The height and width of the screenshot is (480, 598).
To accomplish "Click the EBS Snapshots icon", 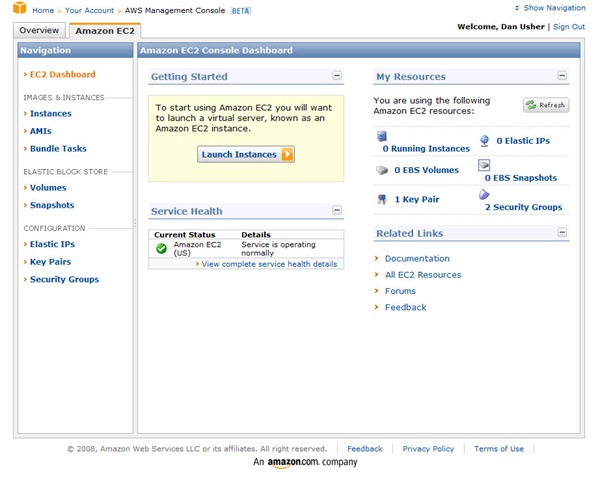I will [x=484, y=165].
